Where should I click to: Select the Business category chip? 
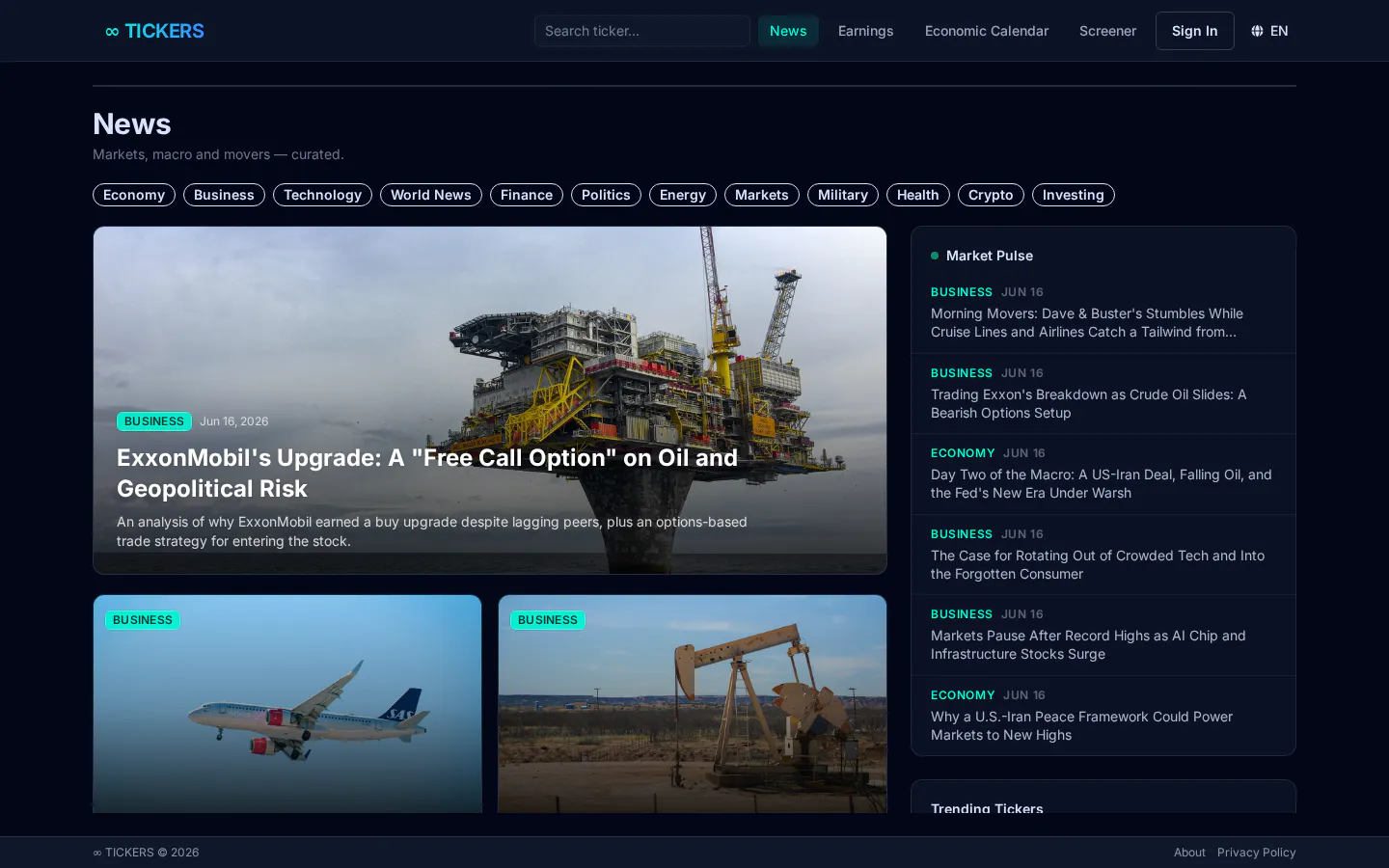click(x=224, y=195)
